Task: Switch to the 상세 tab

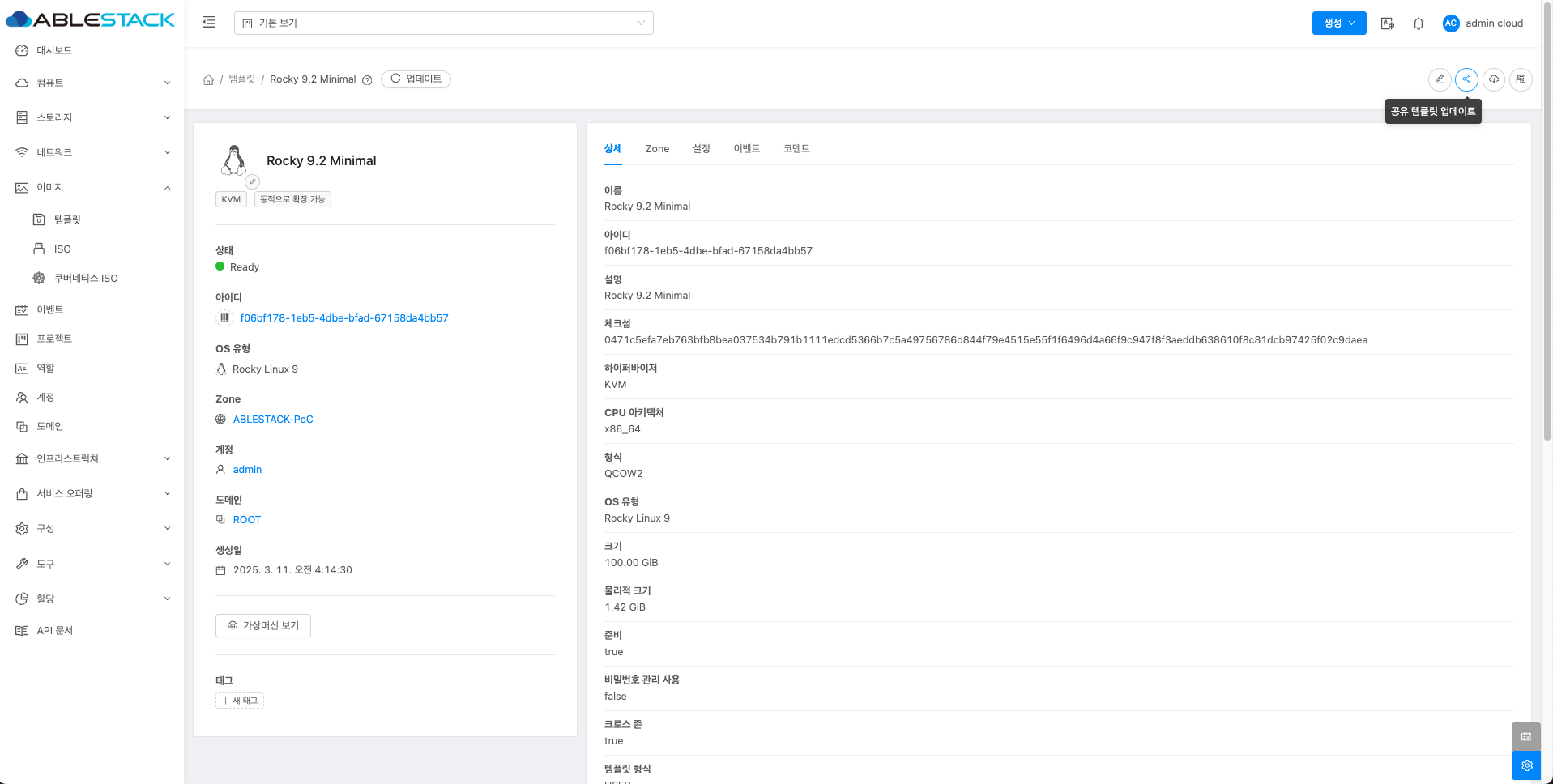Action: pos(613,148)
